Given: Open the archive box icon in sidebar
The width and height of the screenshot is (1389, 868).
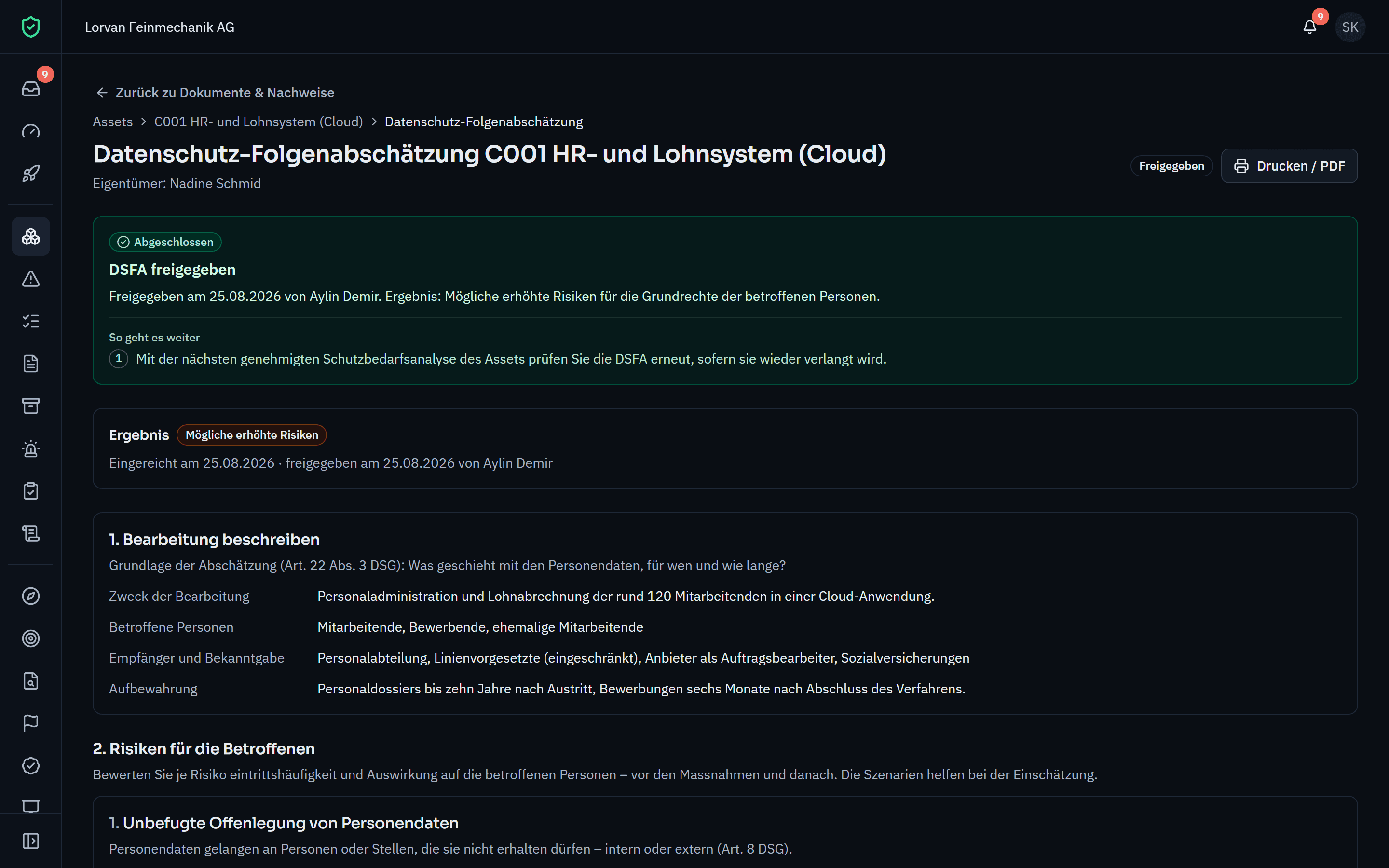Looking at the screenshot, I should [x=30, y=407].
